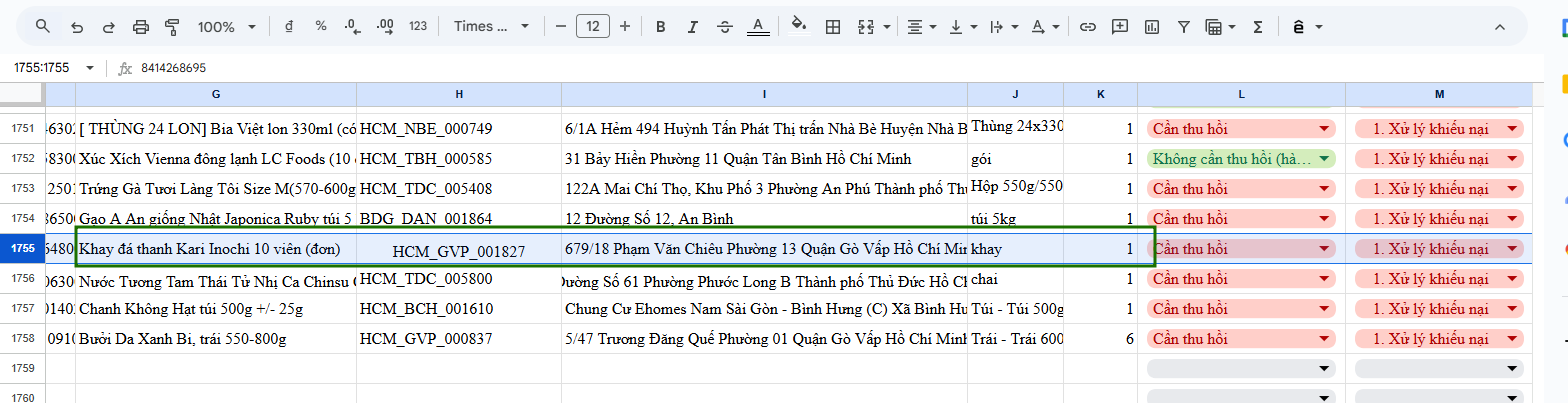Undo the last action
Image resolution: width=1568 pixels, height=403 pixels.
click(x=77, y=26)
